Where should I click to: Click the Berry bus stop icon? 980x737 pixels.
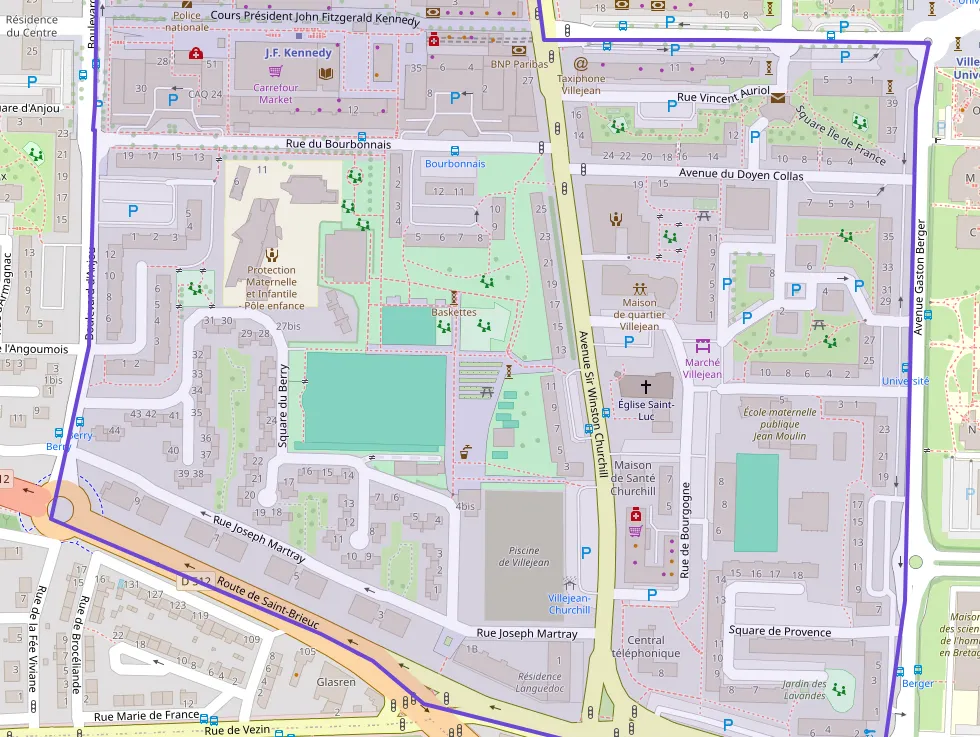79,422
